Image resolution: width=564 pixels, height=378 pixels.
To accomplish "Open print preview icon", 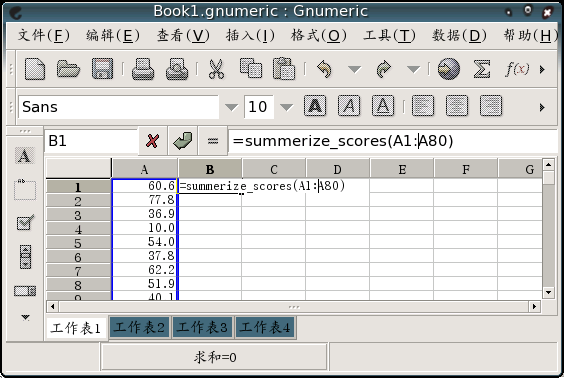I will click(x=177, y=69).
